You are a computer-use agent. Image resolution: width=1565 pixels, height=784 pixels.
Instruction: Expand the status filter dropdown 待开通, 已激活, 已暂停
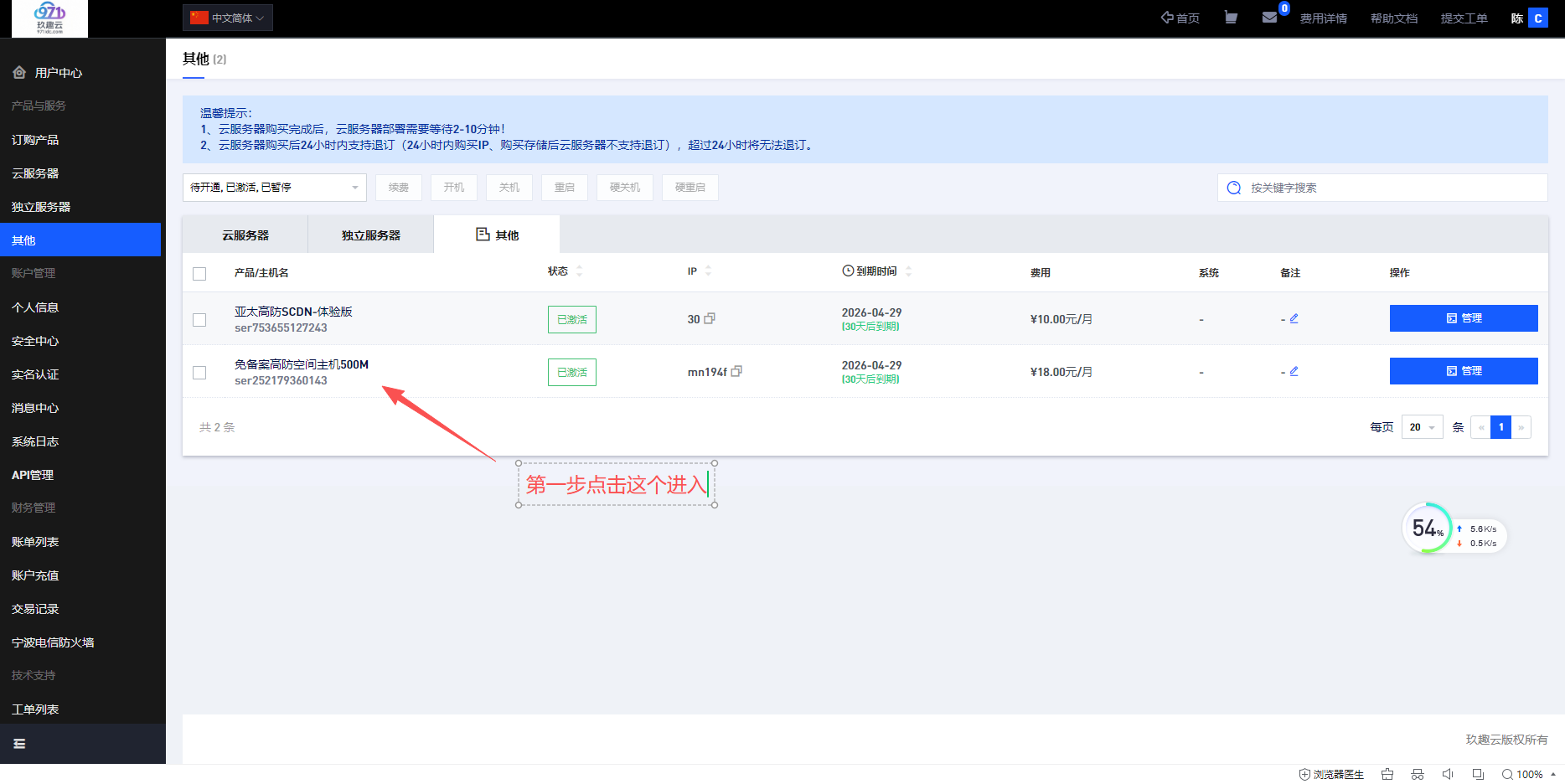(x=274, y=188)
